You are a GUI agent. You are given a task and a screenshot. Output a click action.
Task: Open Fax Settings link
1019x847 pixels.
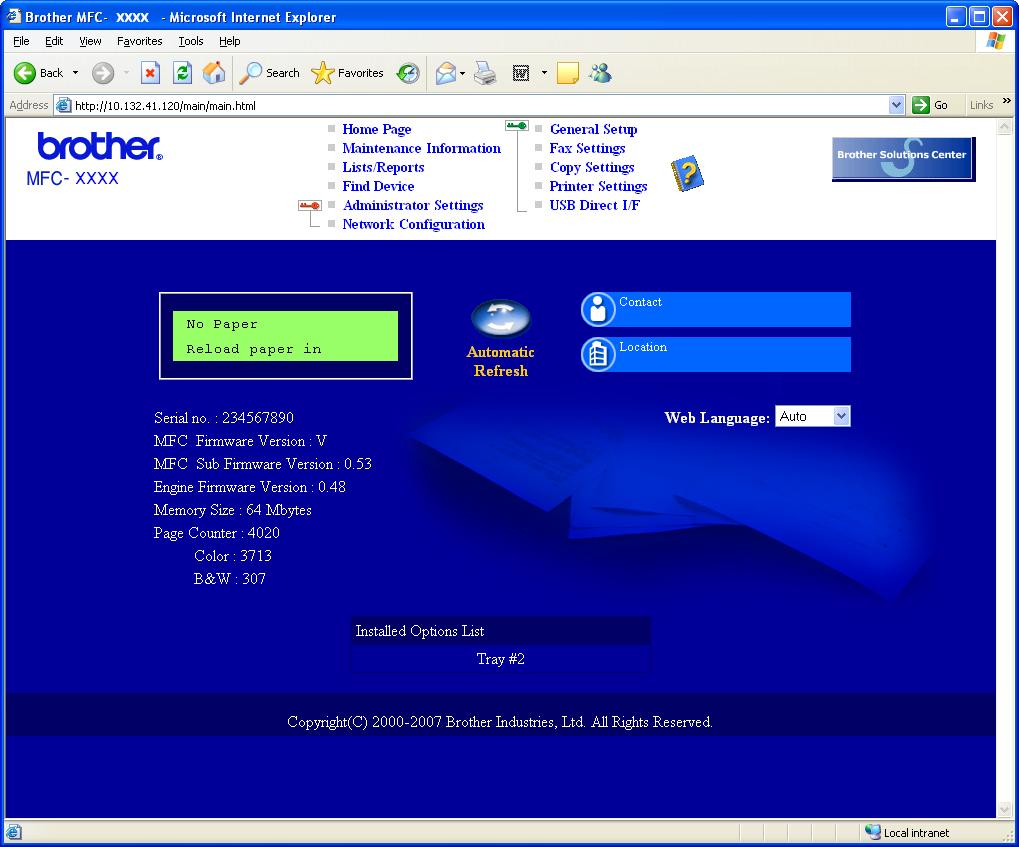click(x=587, y=148)
